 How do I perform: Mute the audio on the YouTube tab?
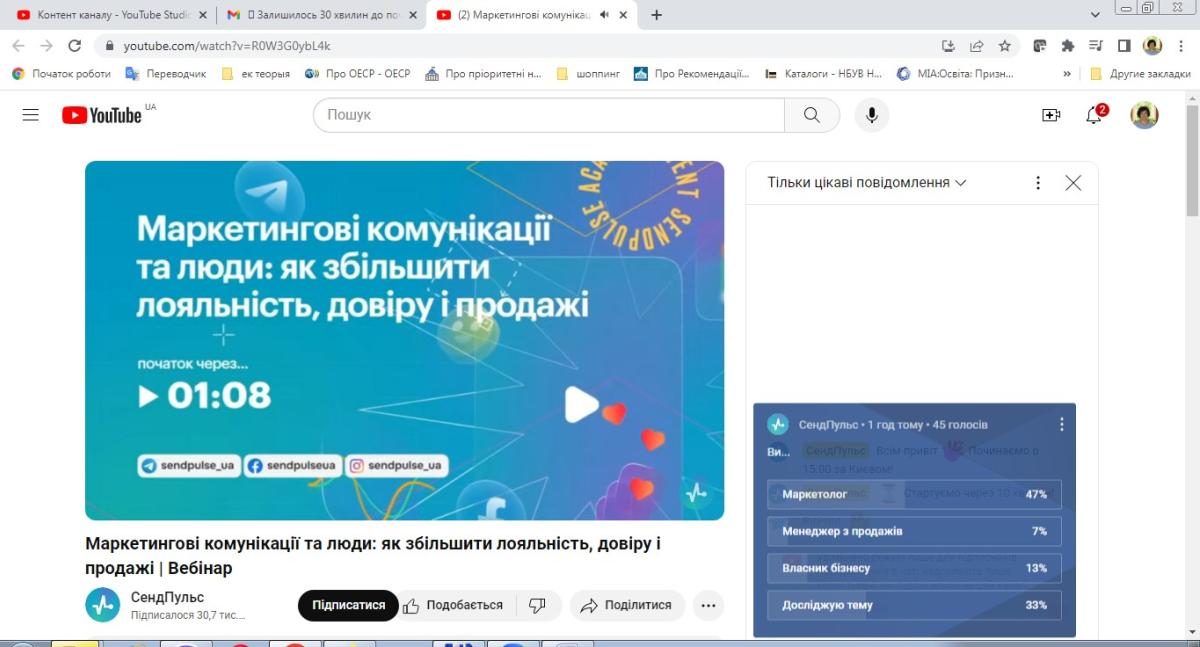(604, 15)
